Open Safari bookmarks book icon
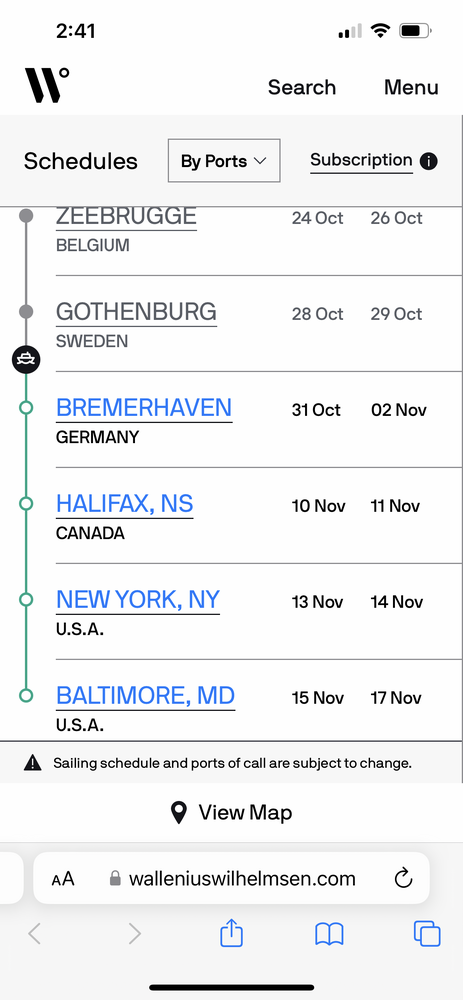This screenshot has height=1000, width=463. point(329,934)
